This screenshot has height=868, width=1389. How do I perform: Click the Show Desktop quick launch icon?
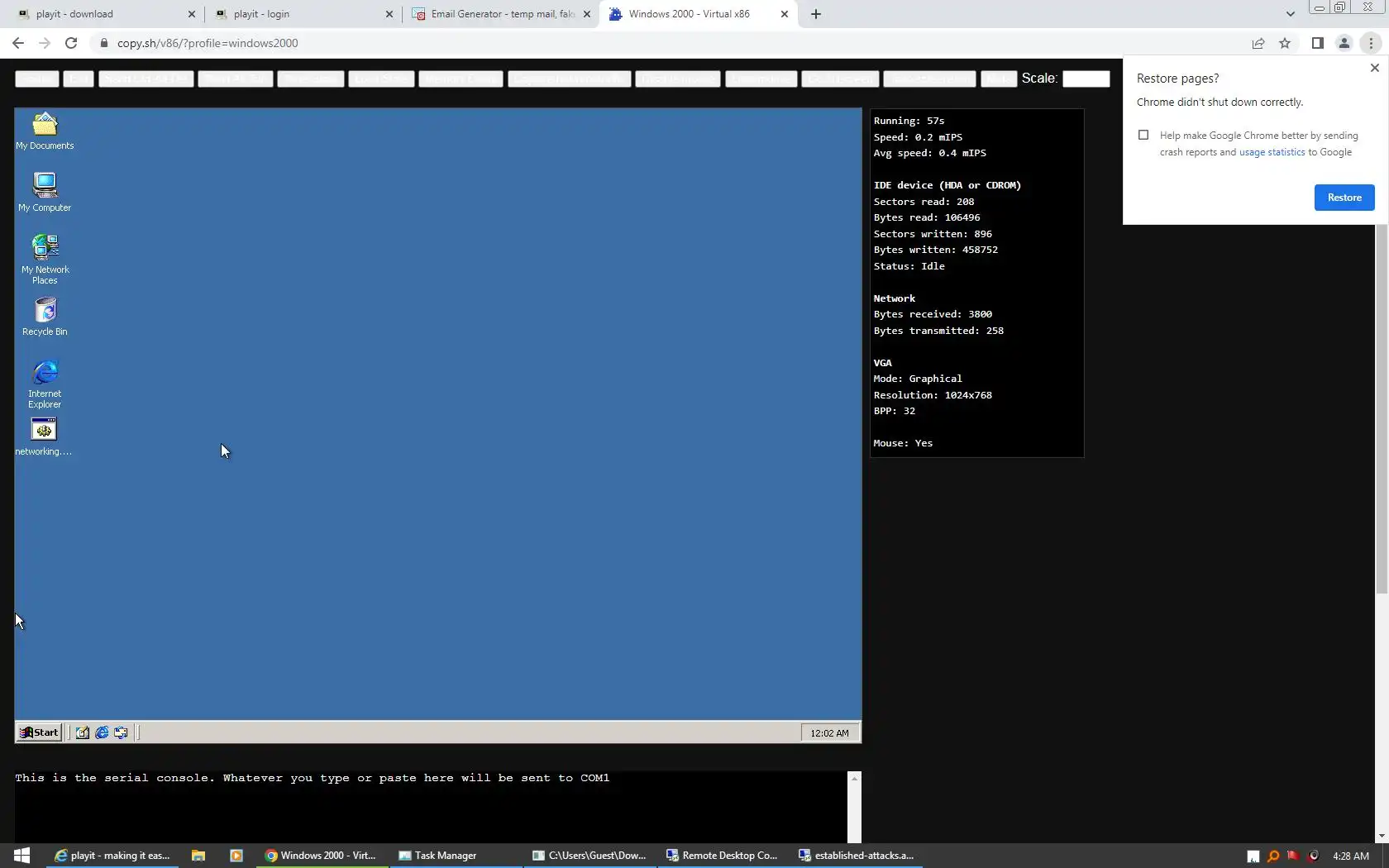[x=83, y=732]
